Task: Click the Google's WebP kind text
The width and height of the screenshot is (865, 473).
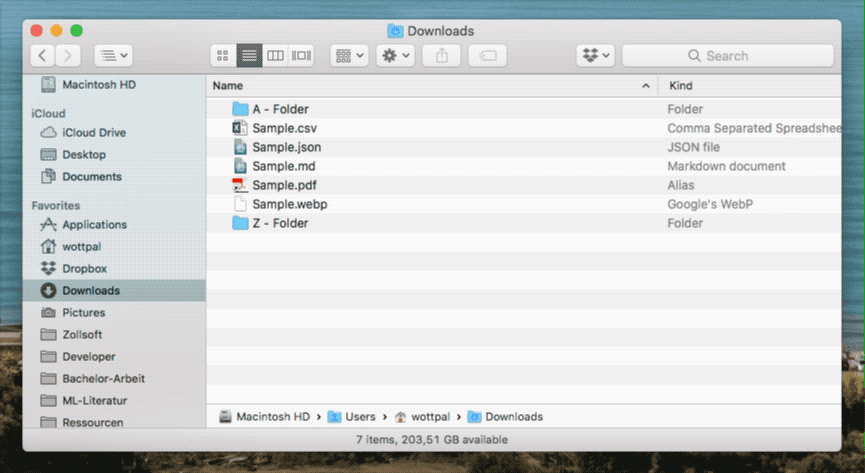Action: tap(710, 204)
